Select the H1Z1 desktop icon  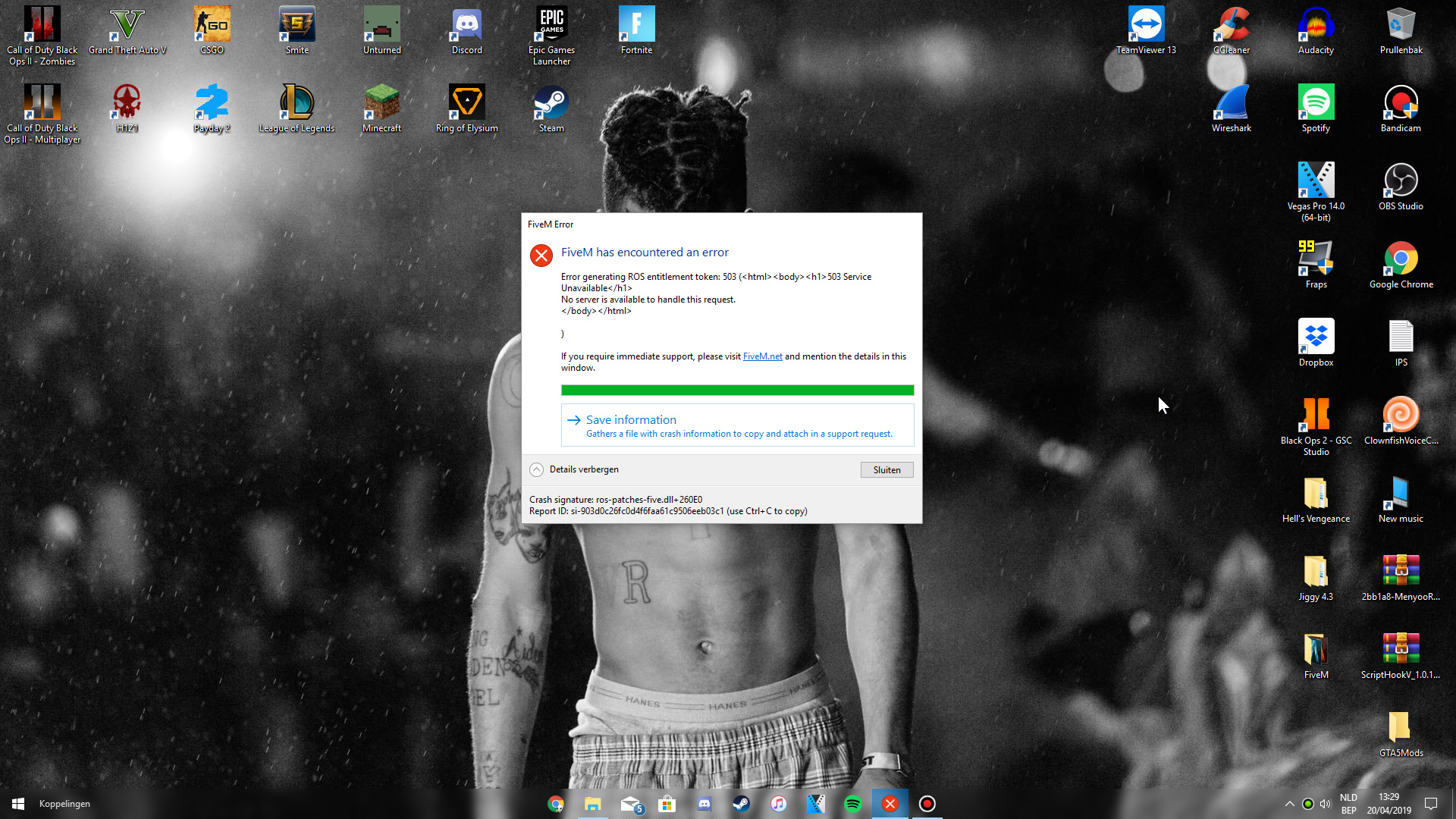(127, 109)
